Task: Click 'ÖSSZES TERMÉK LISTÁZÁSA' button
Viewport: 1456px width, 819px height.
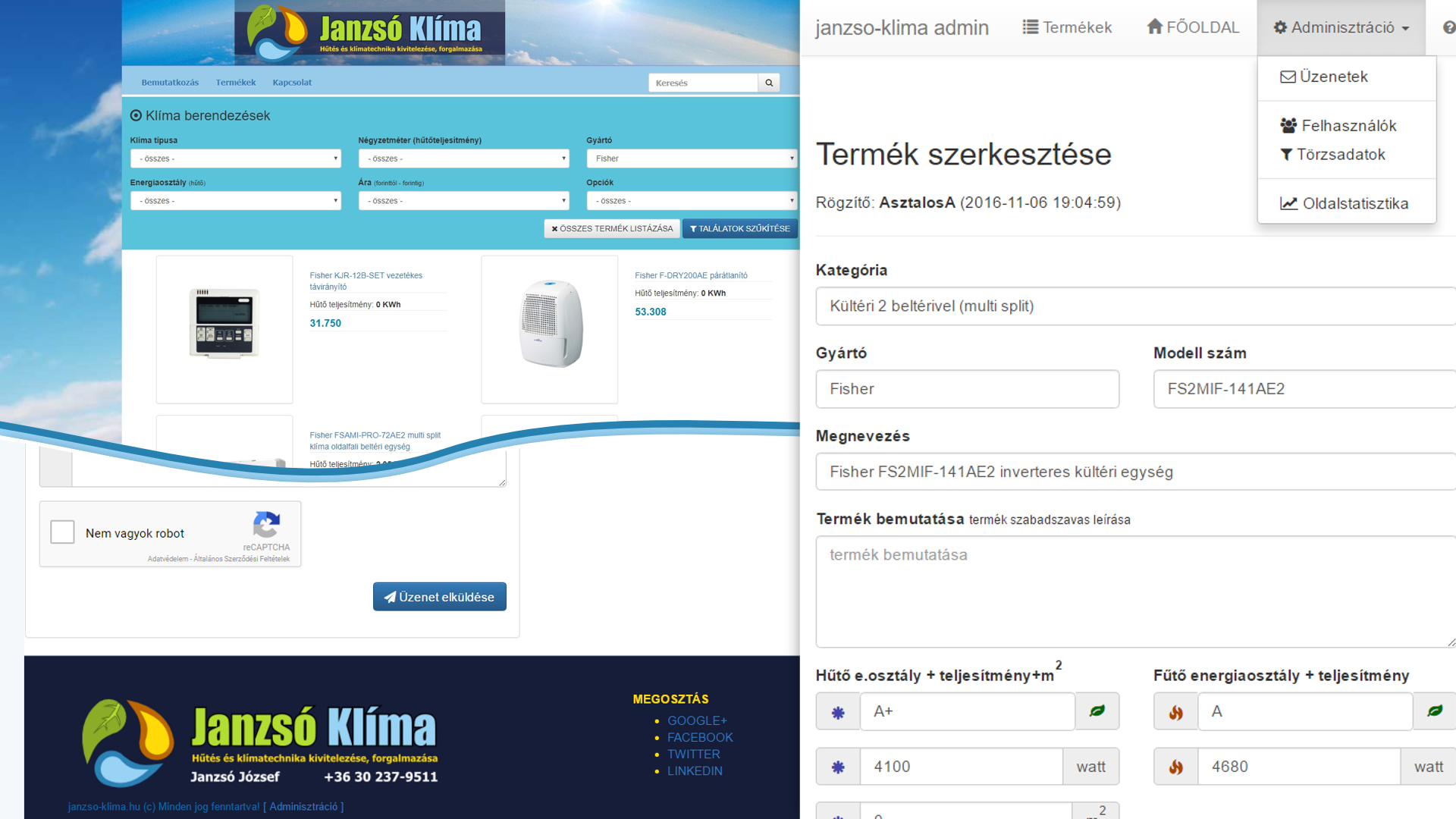Action: tap(612, 228)
